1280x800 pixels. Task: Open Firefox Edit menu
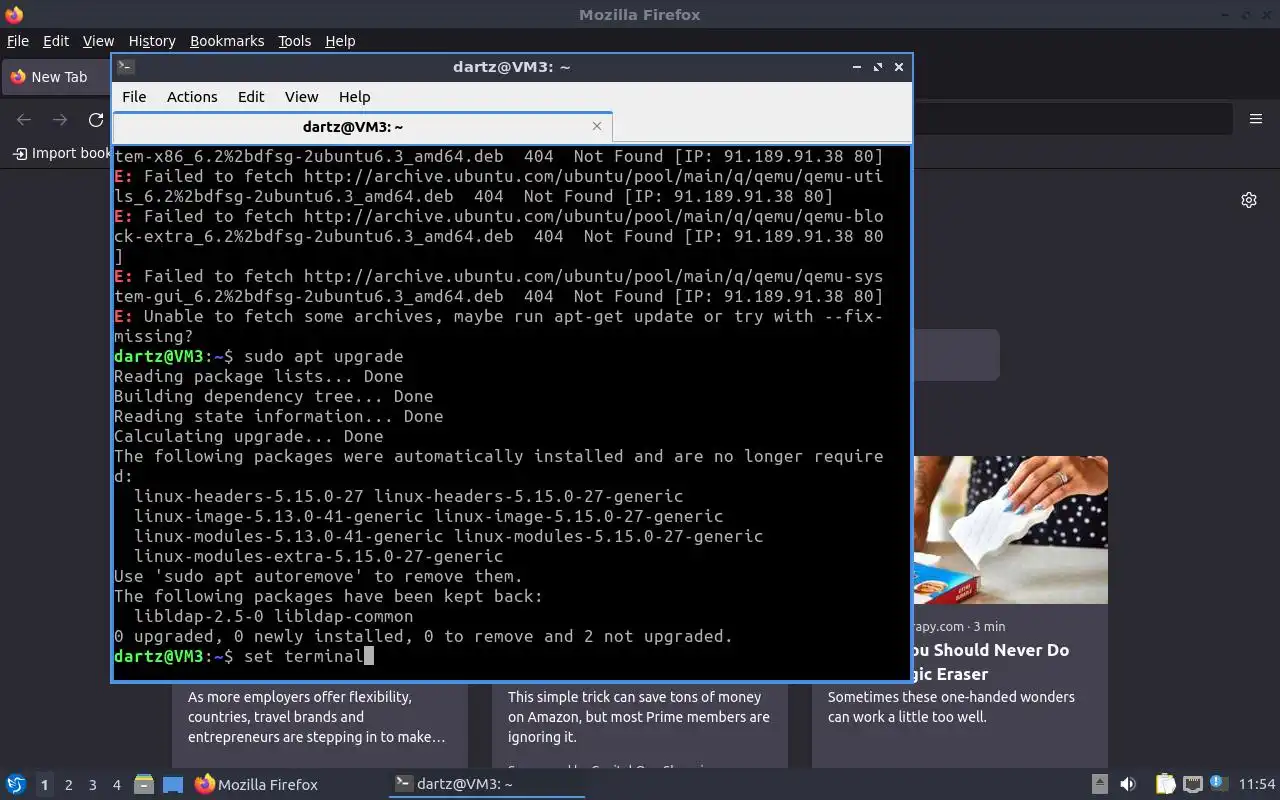[x=56, y=41]
